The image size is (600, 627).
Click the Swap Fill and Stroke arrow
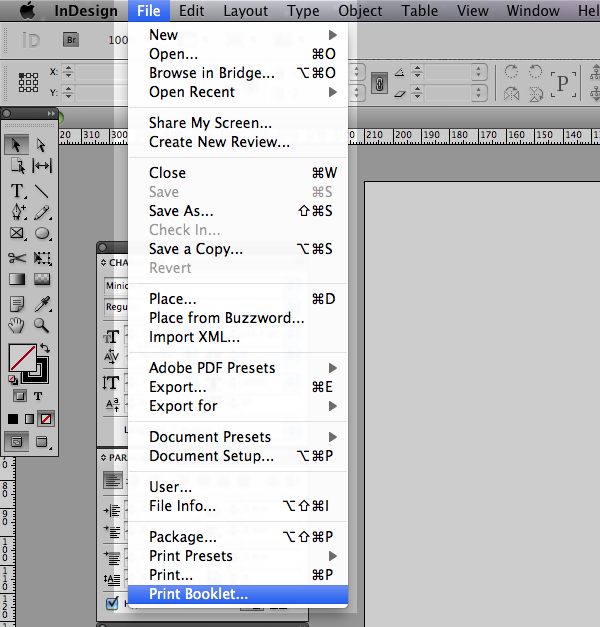(45, 348)
